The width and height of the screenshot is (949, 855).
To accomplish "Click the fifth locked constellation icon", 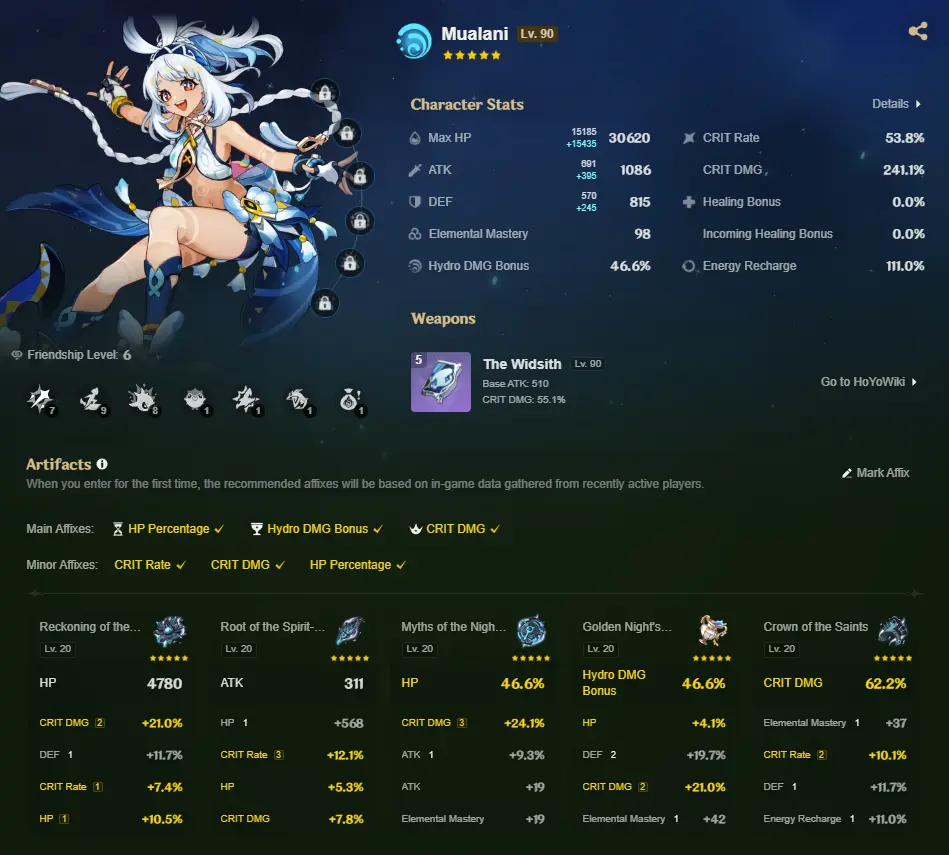I will tap(350, 263).
